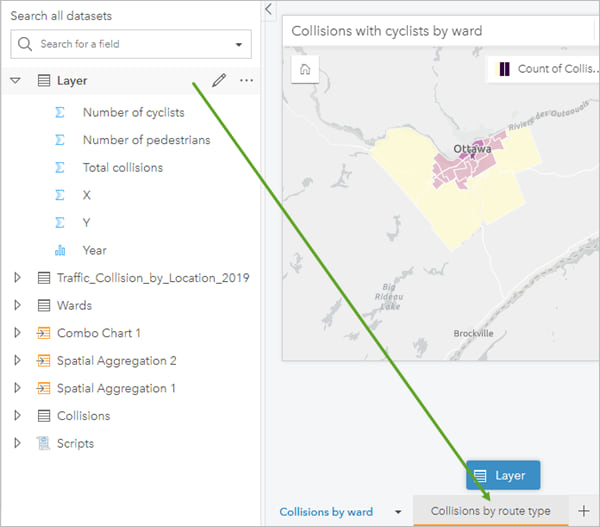Add a new page with the plus button
Screen dimensions: 600x527
pos(583,511)
